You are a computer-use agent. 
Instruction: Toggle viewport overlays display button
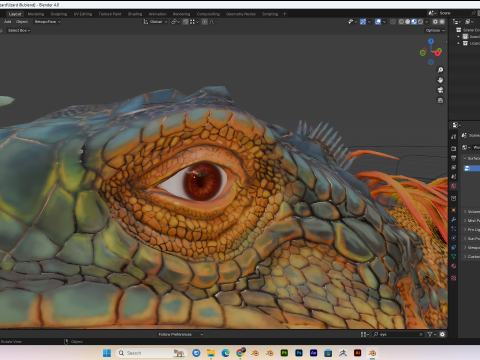point(378,22)
